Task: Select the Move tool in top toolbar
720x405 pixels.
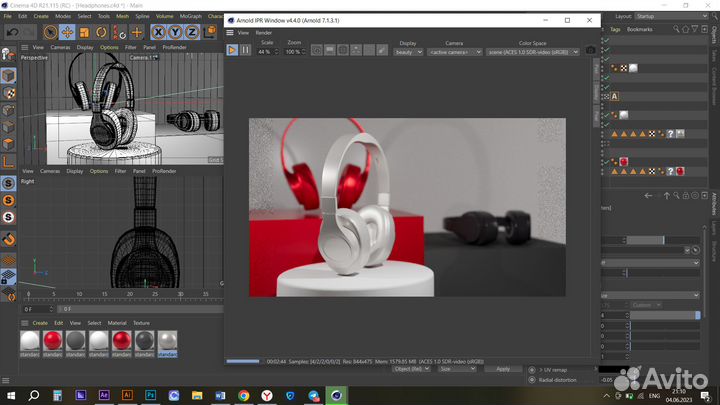Action: coord(66,32)
